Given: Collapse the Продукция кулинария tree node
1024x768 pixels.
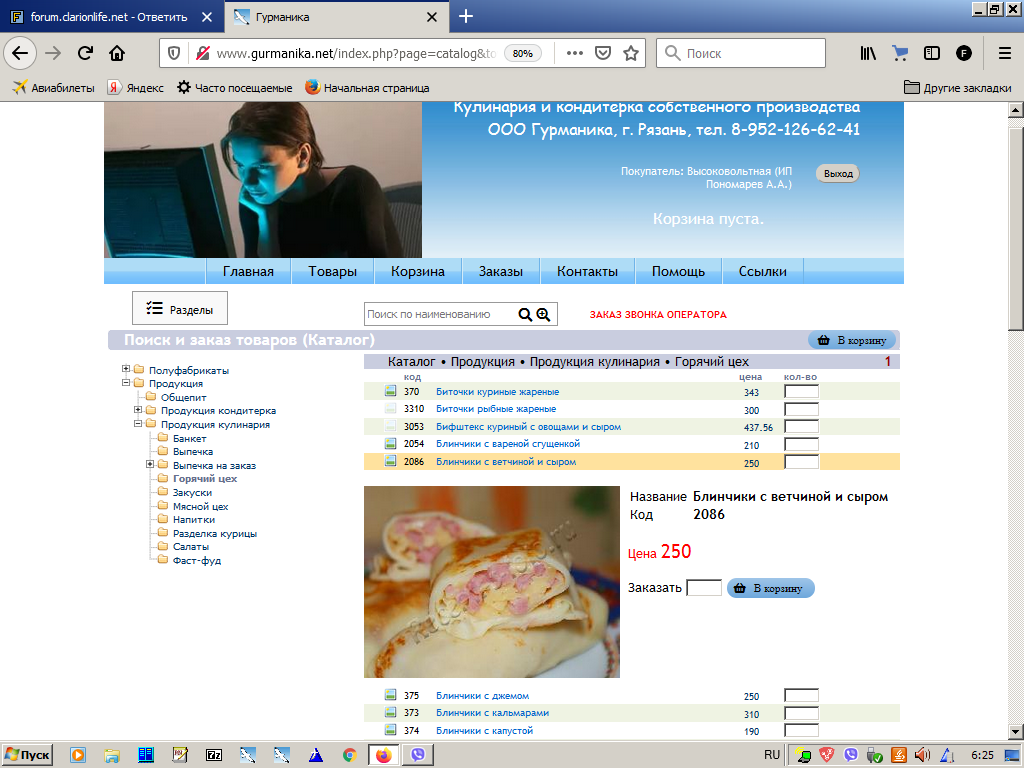Looking at the screenshot, I should pos(138,424).
